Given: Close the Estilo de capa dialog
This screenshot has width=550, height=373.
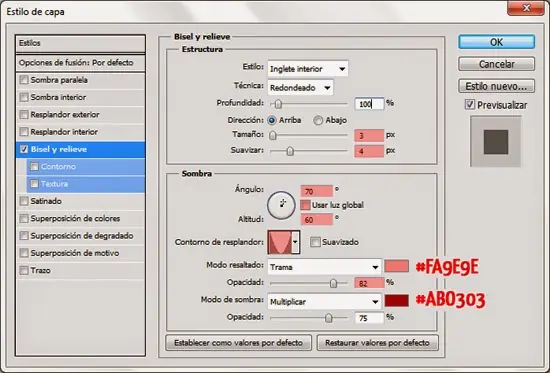Looking at the screenshot, I should [x=525, y=8].
